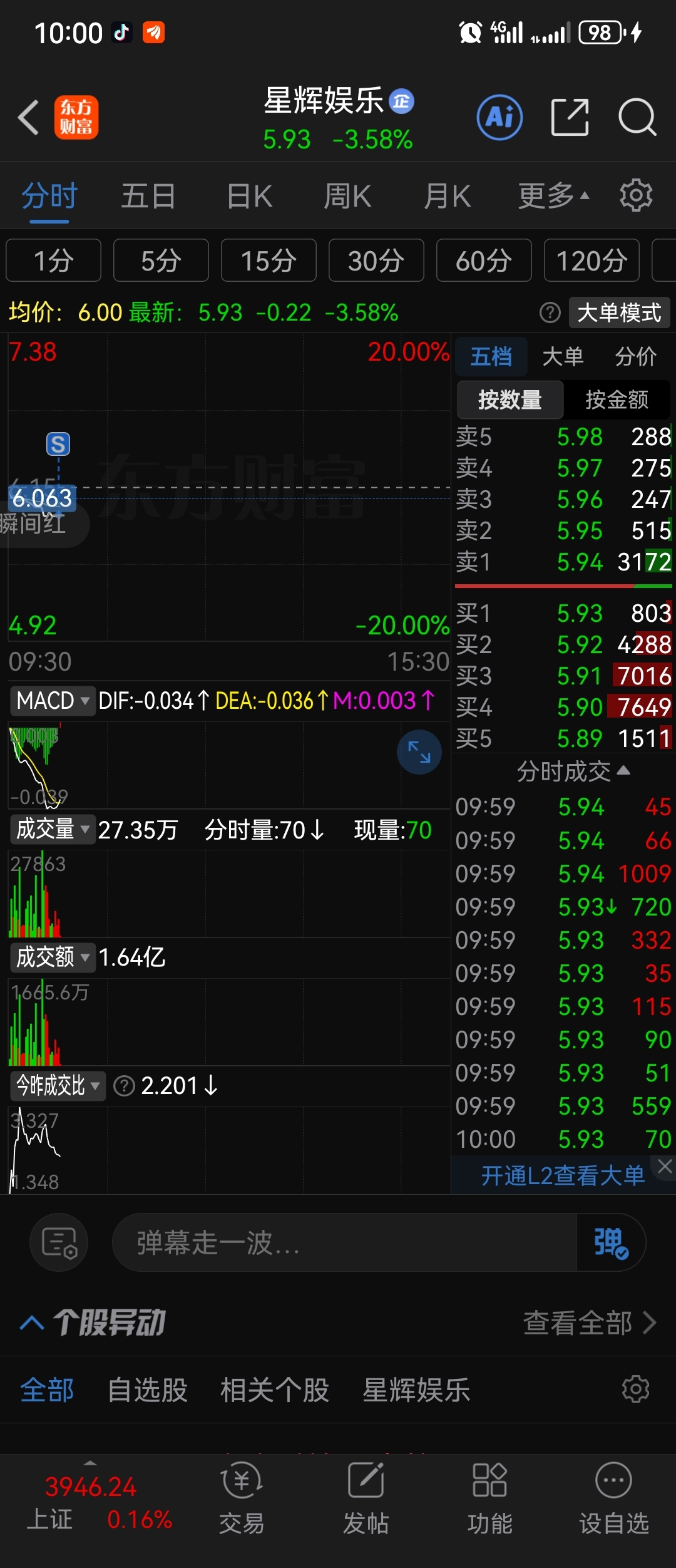
Task: Select the 120分 interval button
Action: 591,260
